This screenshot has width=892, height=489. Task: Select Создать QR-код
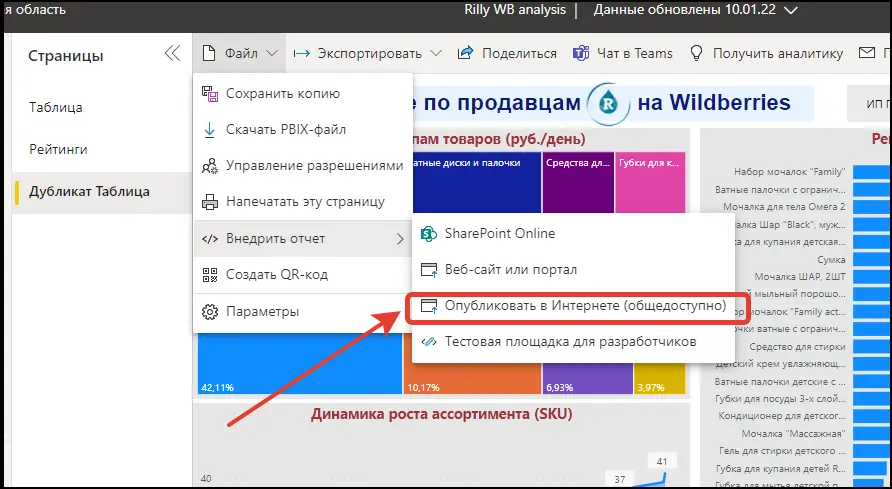pos(303,275)
